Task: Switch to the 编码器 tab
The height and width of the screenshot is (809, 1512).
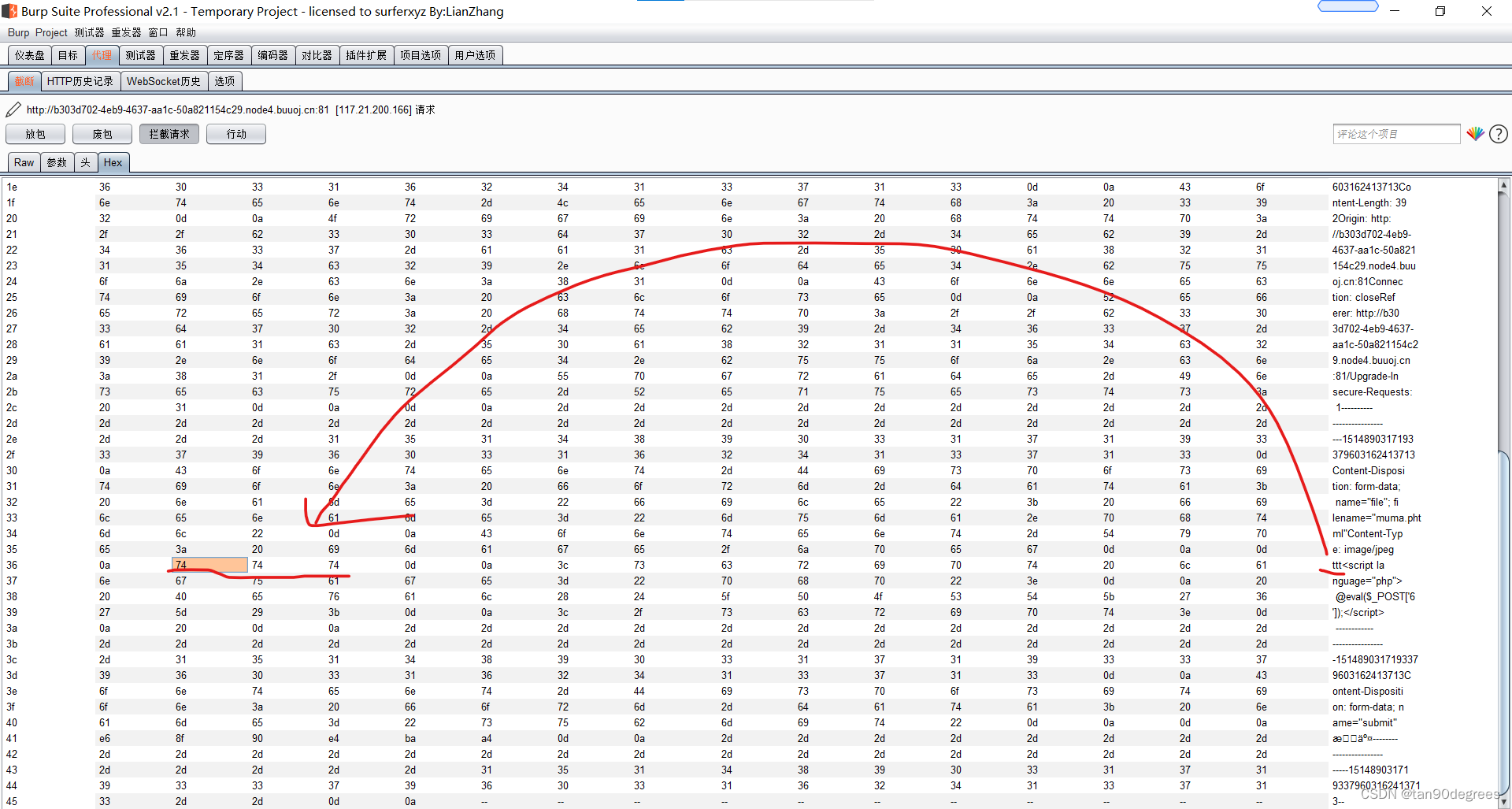Action: tap(272, 55)
